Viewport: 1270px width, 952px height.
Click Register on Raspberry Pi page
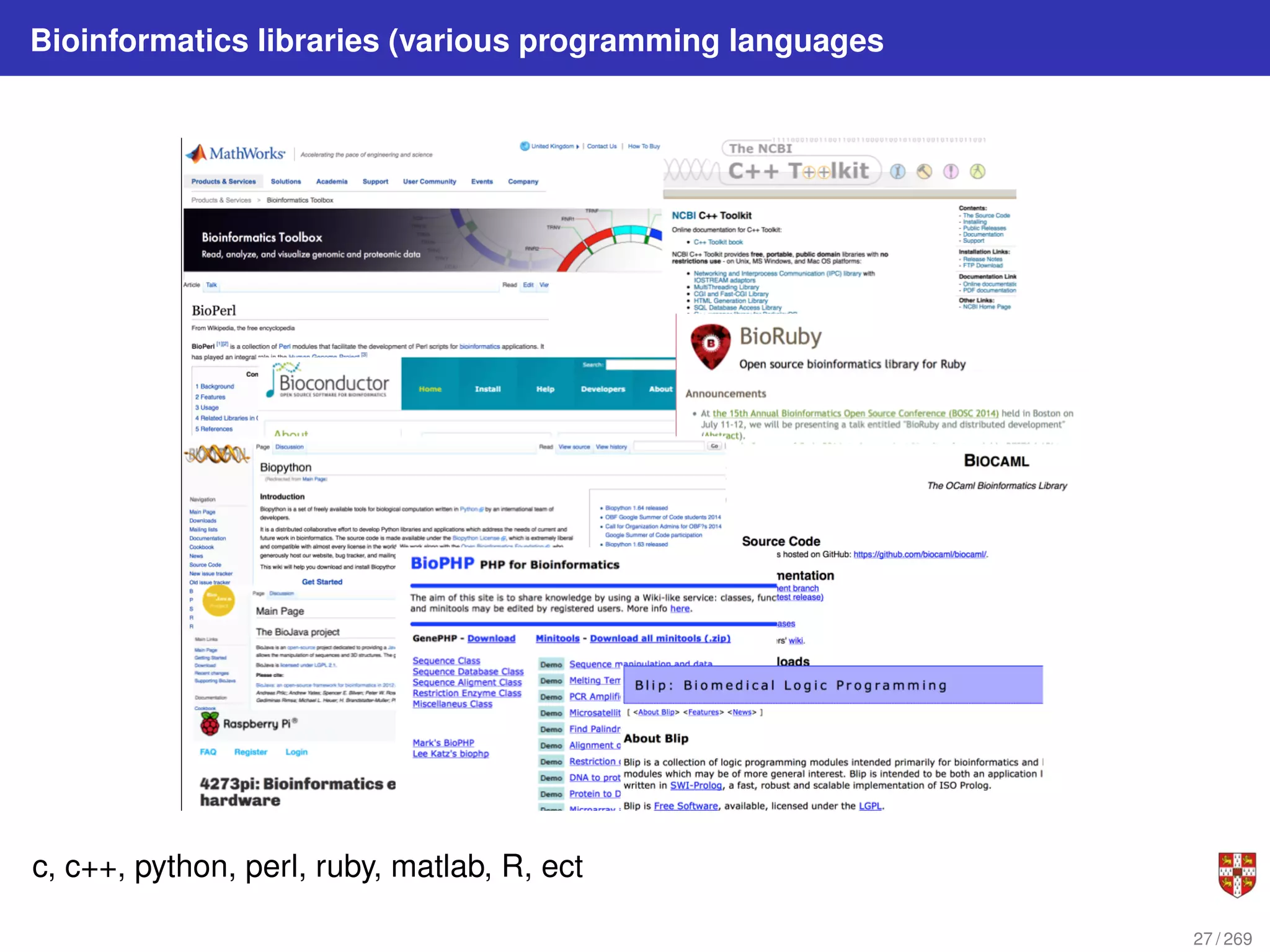click(251, 752)
